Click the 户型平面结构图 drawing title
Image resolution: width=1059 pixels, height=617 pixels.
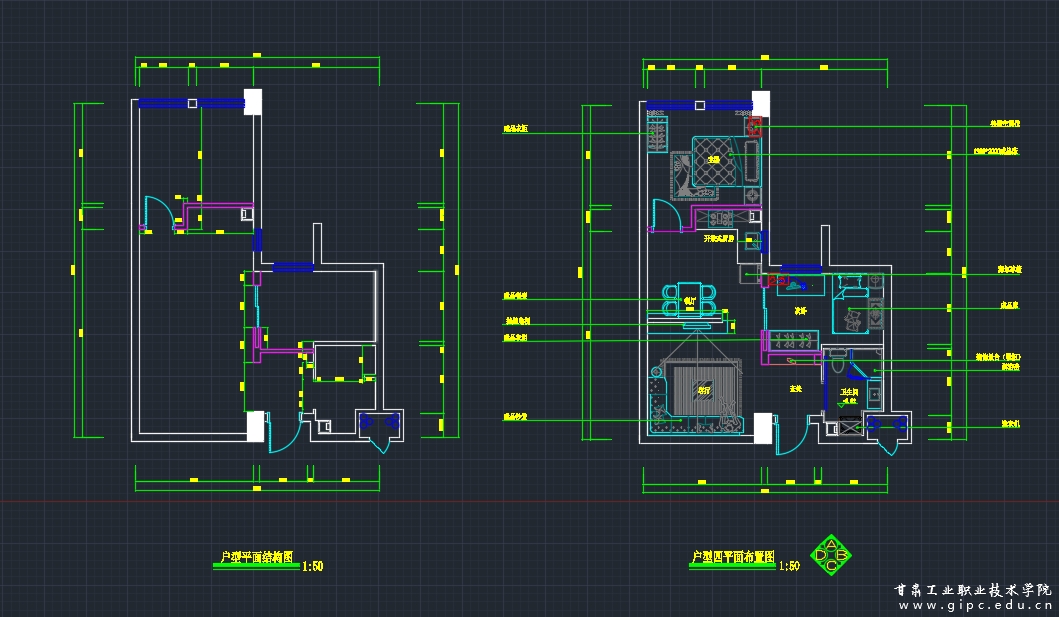pyautogui.click(x=256, y=557)
